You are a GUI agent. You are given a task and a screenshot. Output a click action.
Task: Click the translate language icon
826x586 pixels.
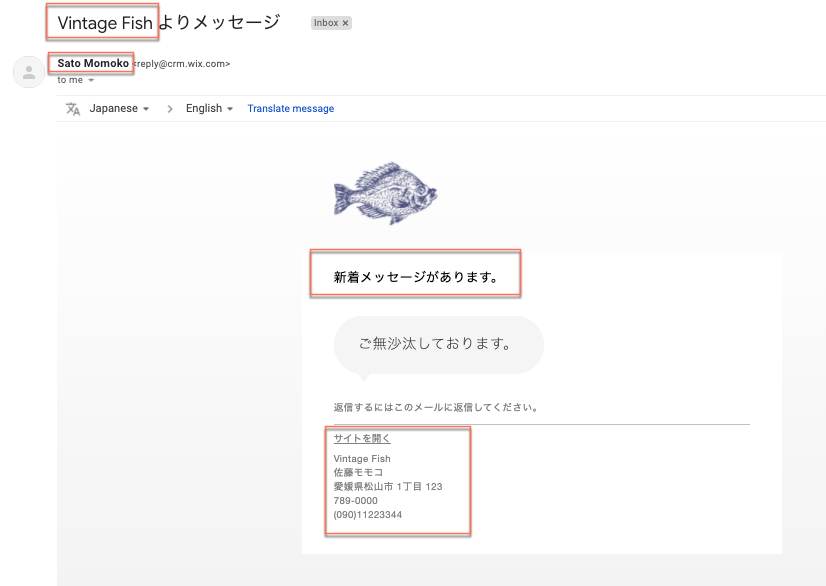(x=73, y=109)
